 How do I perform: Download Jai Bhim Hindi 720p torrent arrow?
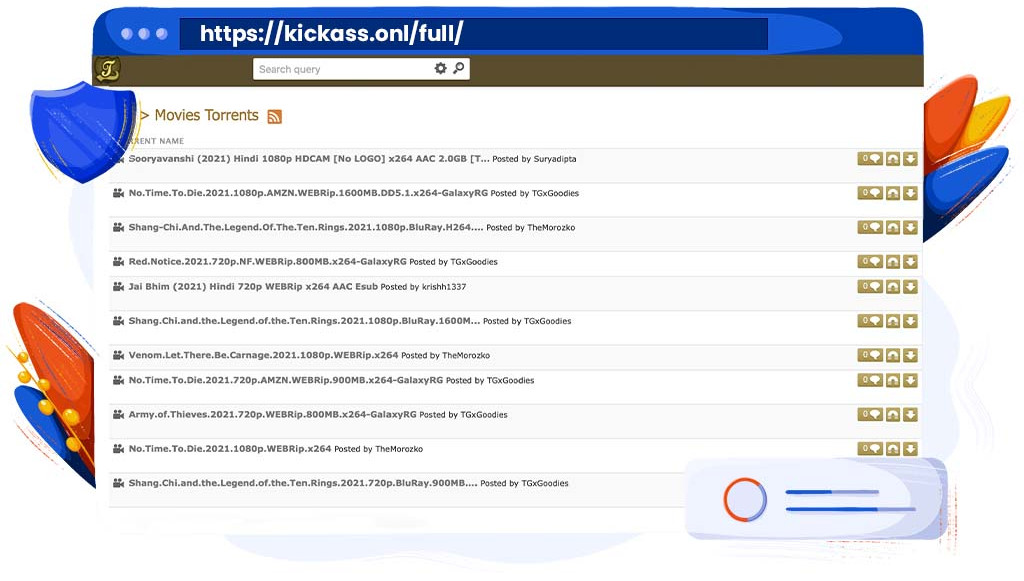tap(910, 287)
